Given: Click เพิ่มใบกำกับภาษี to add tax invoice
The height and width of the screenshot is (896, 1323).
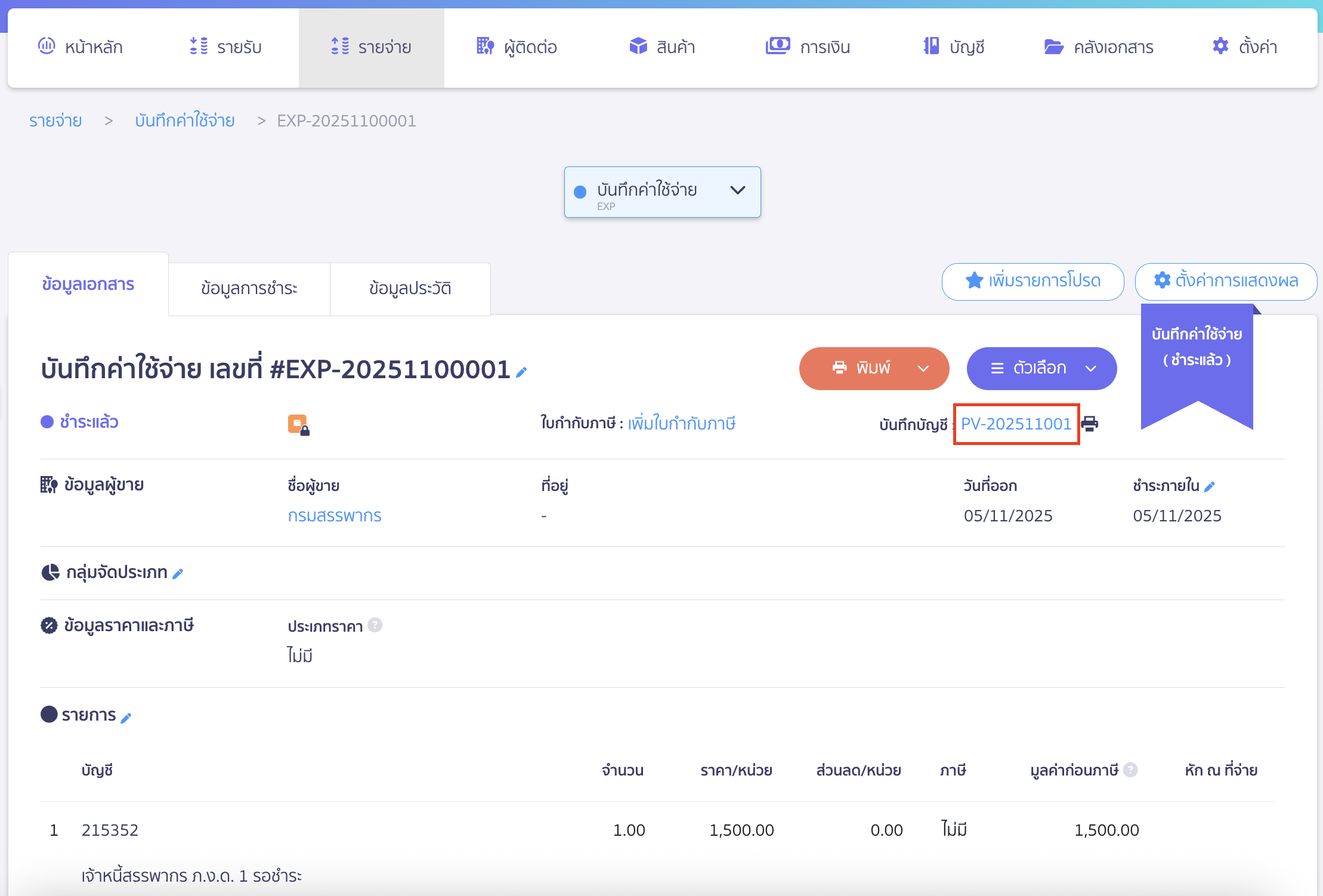Looking at the screenshot, I should 682,424.
